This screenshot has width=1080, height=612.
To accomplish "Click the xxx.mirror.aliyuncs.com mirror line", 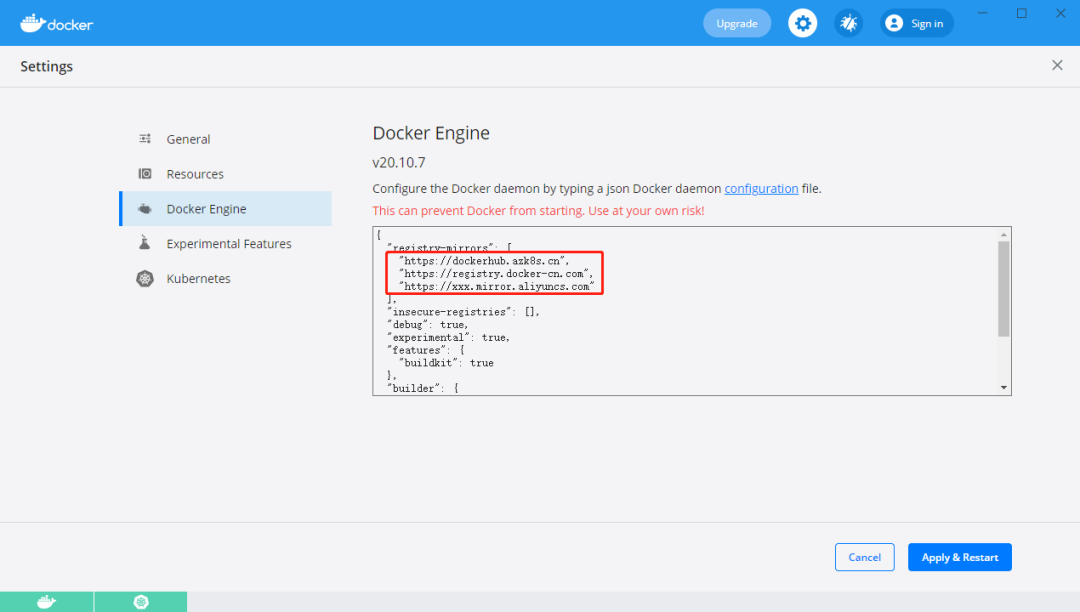I will [x=496, y=286].
